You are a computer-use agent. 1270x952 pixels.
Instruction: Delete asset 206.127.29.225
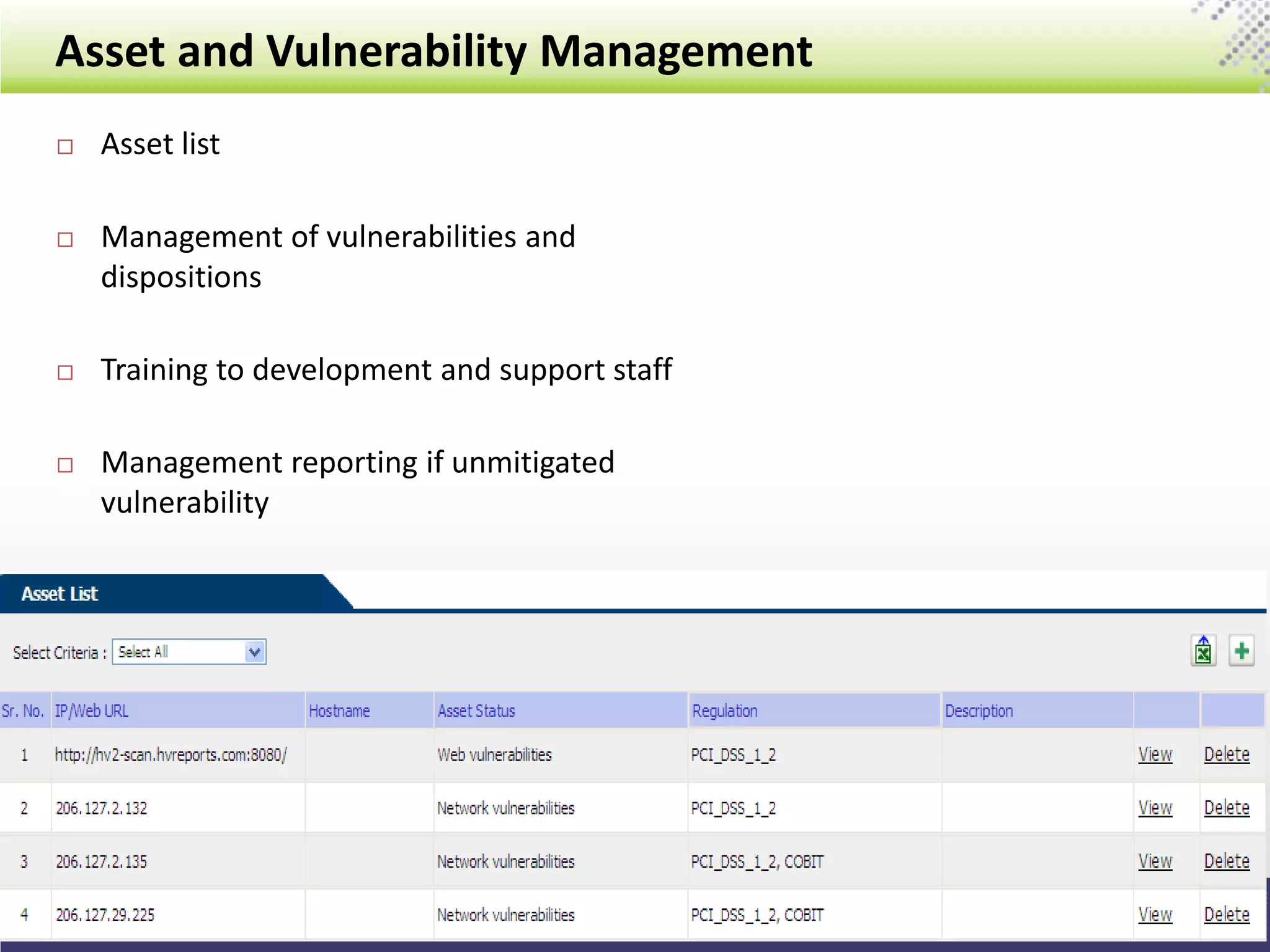(x=1227, y=914)
